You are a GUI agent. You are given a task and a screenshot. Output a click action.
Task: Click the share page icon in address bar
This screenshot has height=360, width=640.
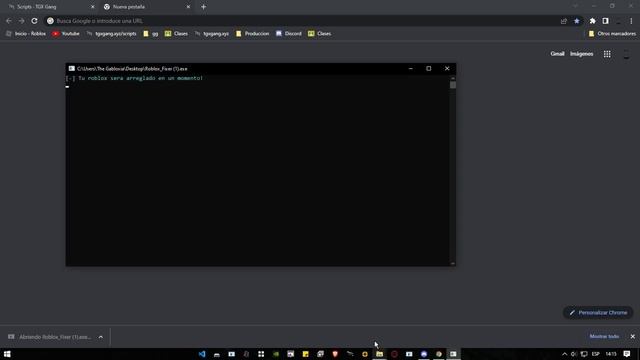point(564,21)
